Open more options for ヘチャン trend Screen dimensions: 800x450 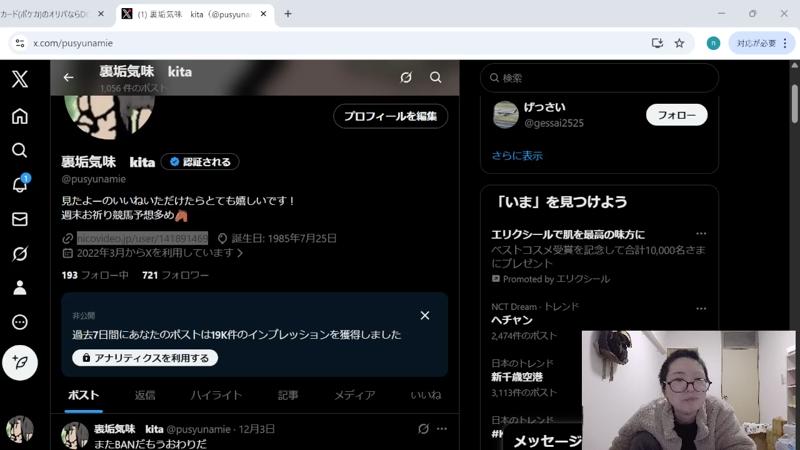(x=701, y=309)
